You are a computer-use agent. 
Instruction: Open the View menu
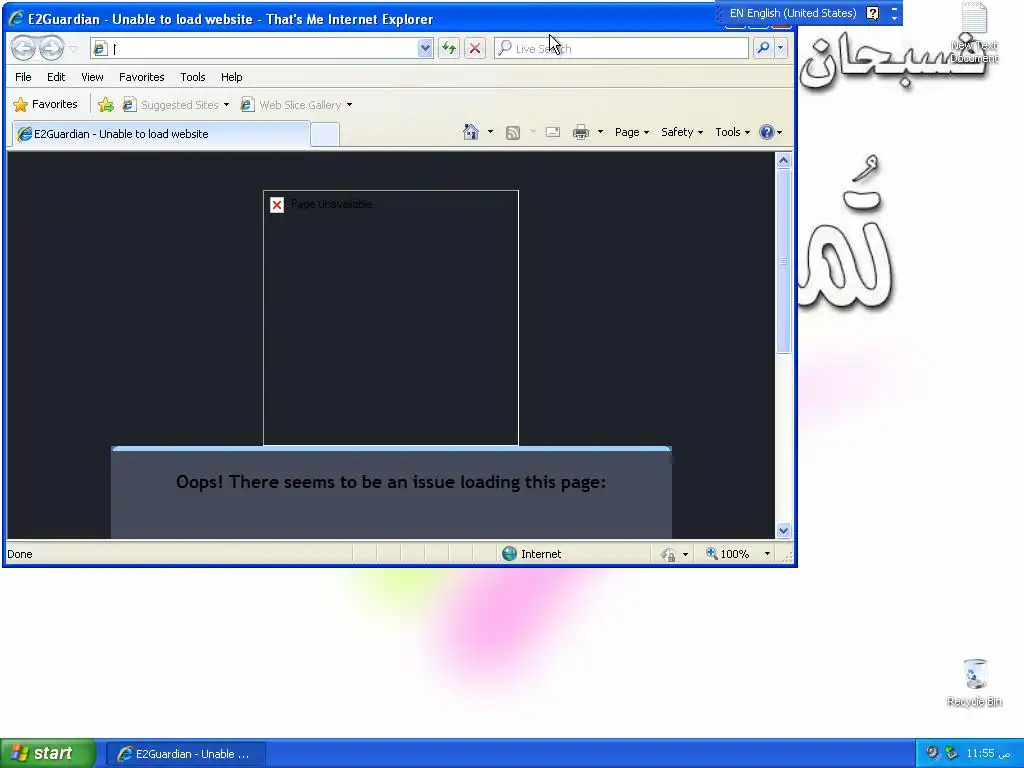click(x=92, y=77)
